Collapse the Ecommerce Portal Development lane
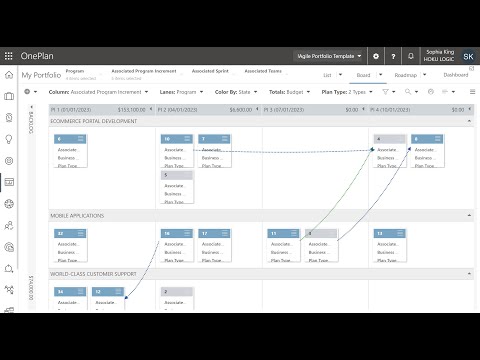 [x=469, y=121]
